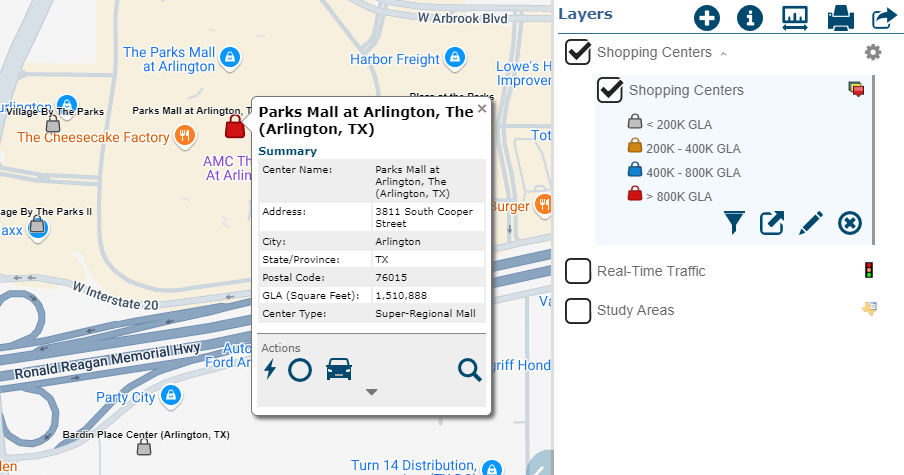Click the drive time car icon
Viewport: 904px width, 475px height.
tap(339, 369)
